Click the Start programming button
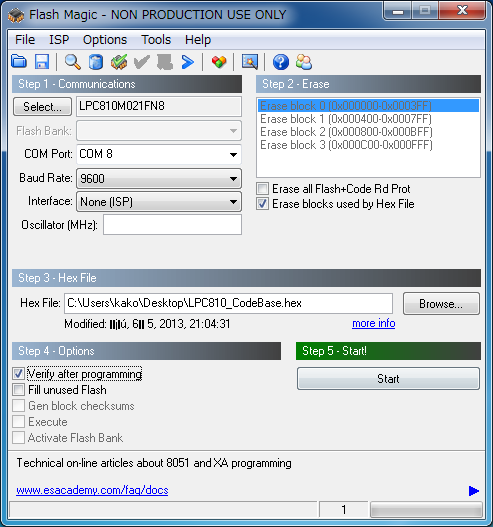The width and height of the screenshot is (493, 527). (x=388, y=379)
